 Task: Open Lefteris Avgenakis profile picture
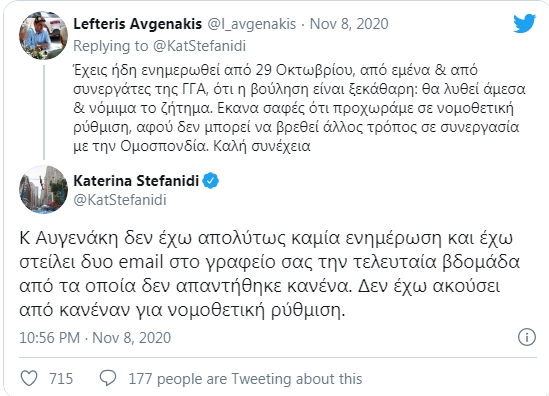pos(43,35)
